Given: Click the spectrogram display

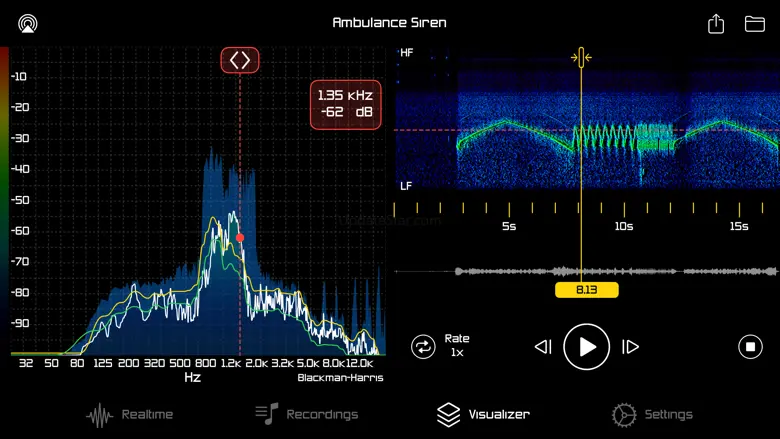Looking at the screenshot, I should [587, 118].
